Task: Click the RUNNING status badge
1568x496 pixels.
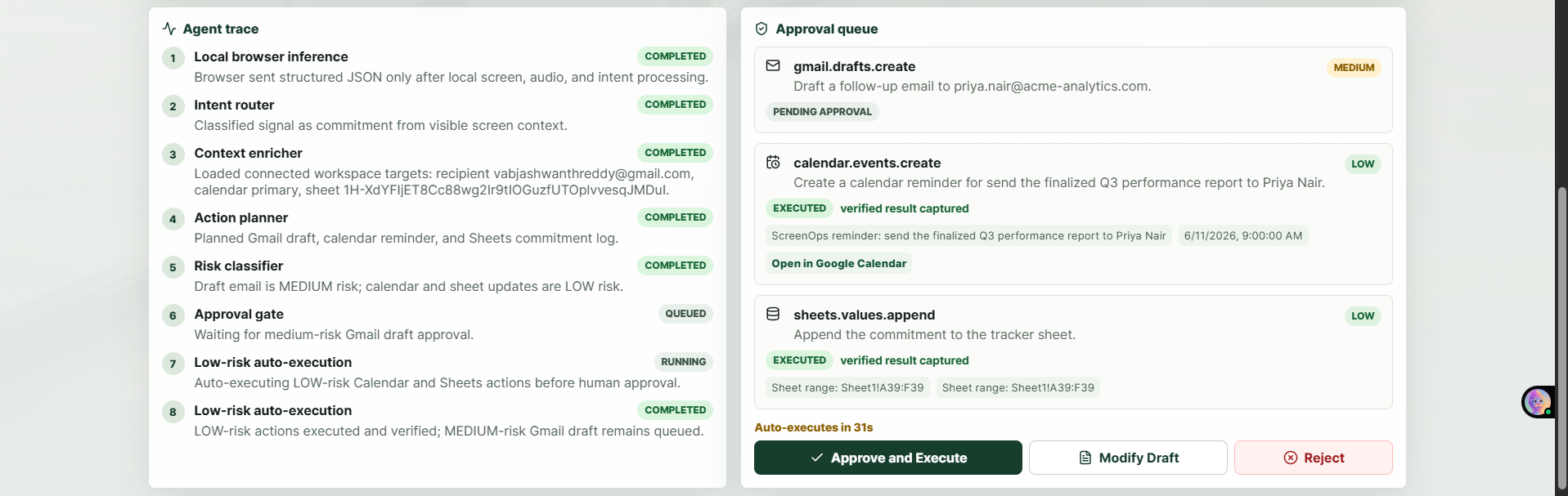Action: pos(683,362)
